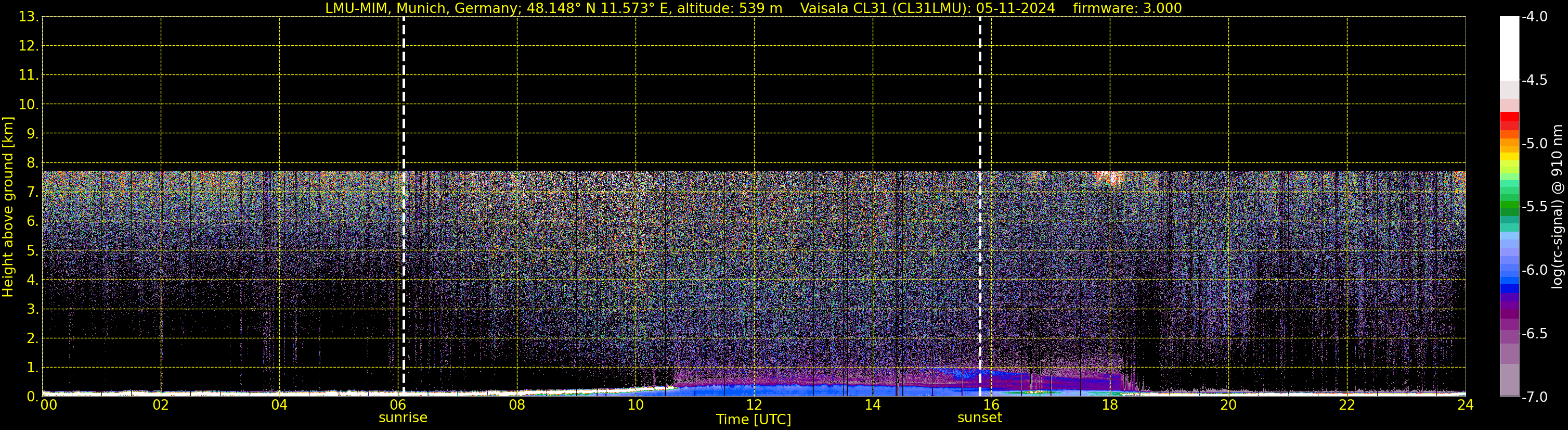This screenshot has width=1568, height=430.
Task: Click the white dashed sunrise line
Action: pyautogui.click(x=404, y=206)
